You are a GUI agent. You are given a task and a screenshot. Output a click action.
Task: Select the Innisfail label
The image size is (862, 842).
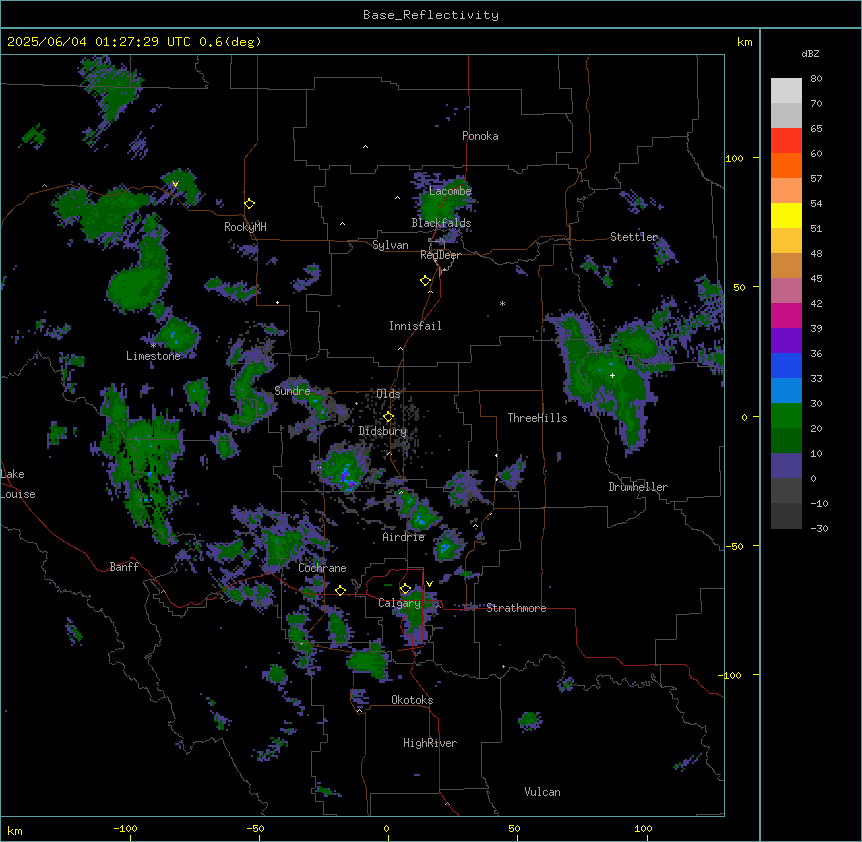[415, 326]
